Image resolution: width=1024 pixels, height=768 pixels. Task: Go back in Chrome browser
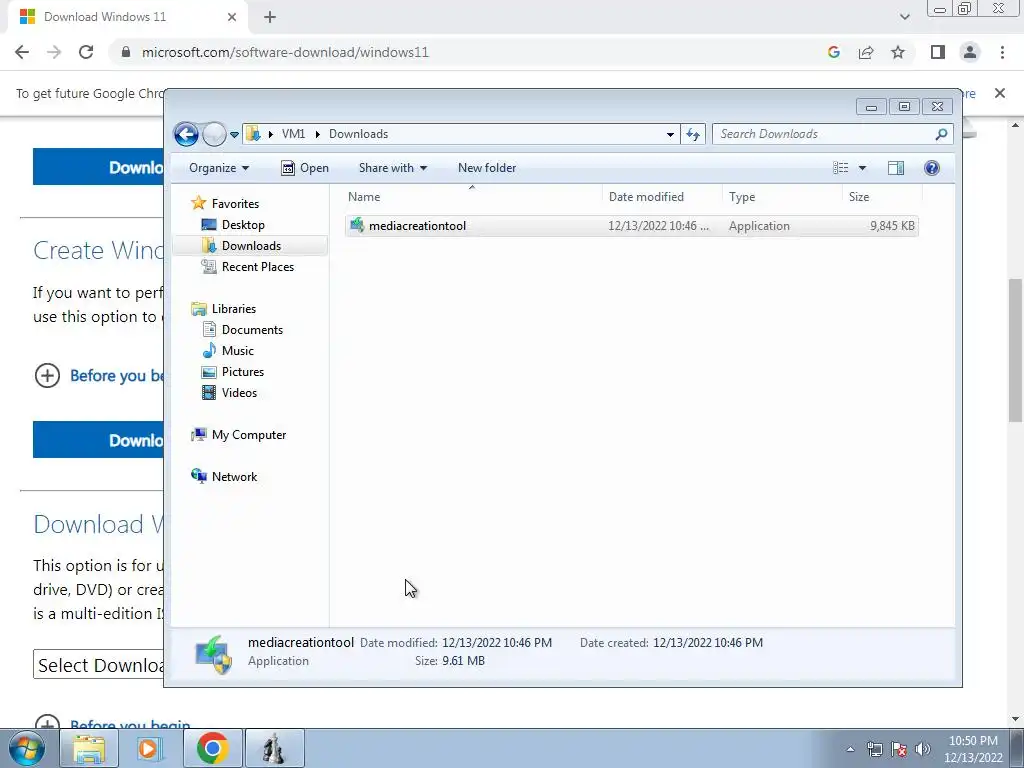[x=22, y=52]
